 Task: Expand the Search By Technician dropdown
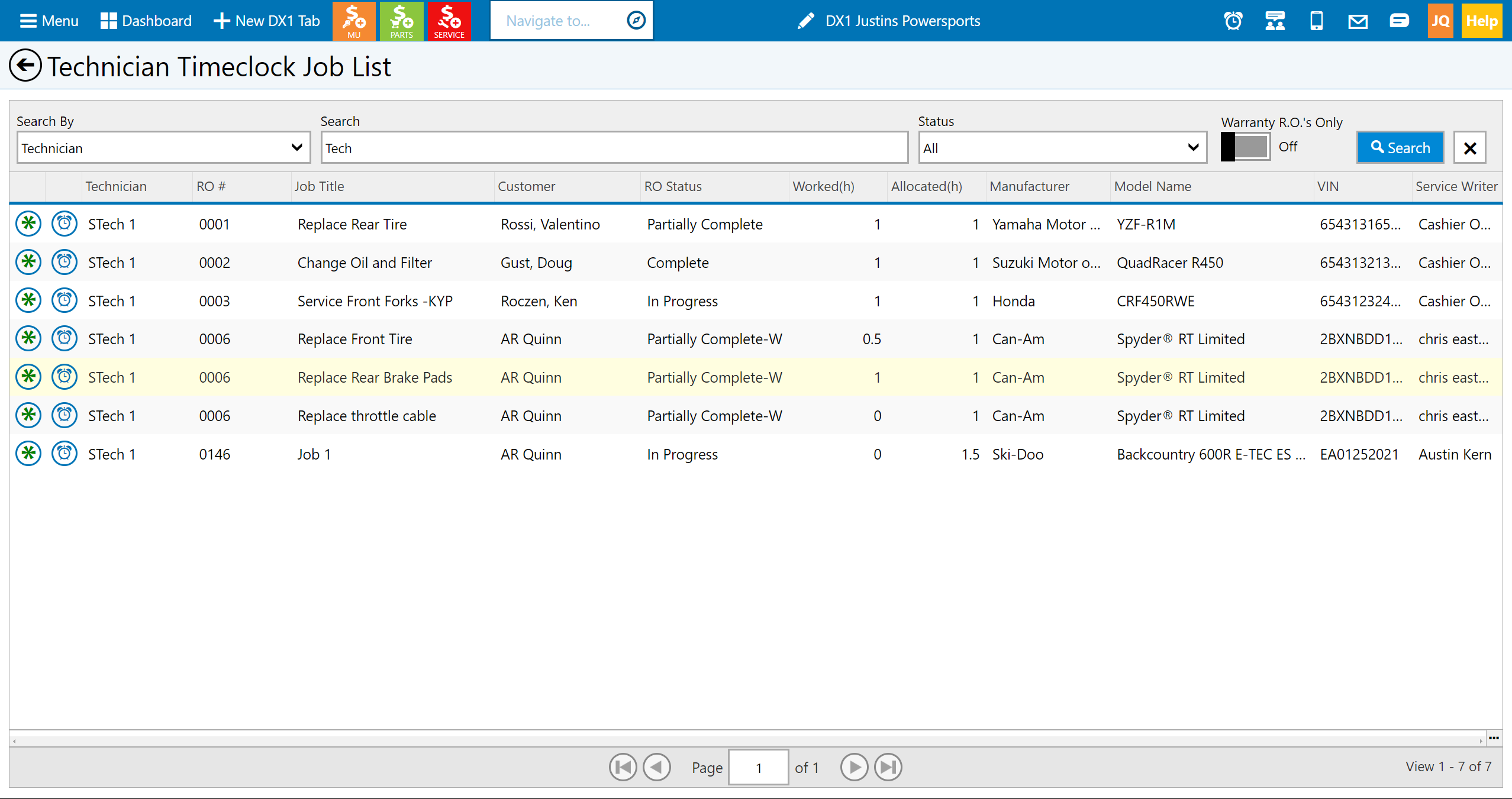point(163,148)
